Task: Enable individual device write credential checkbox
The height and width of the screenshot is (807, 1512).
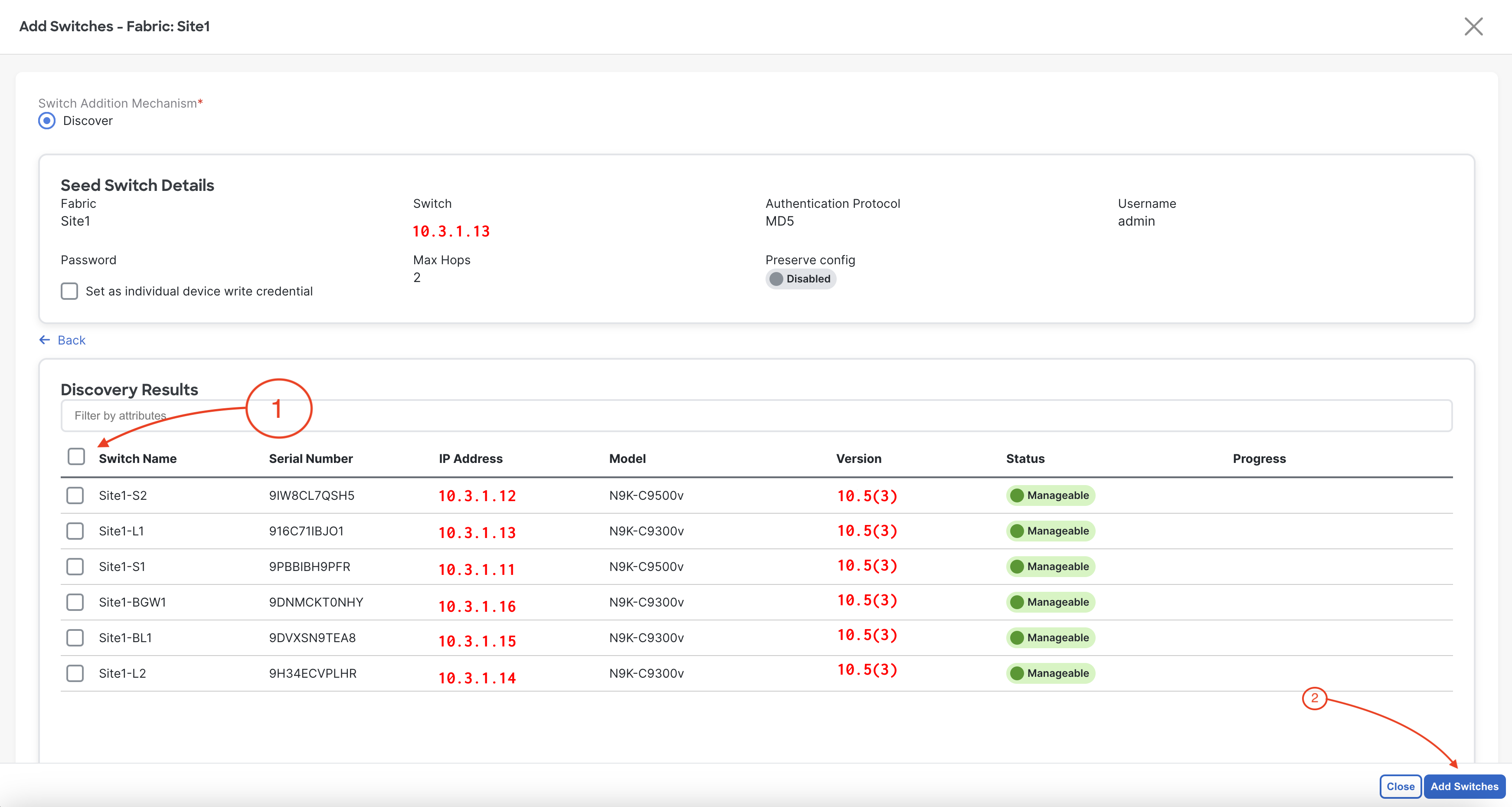Action: [x=69, y=291]
